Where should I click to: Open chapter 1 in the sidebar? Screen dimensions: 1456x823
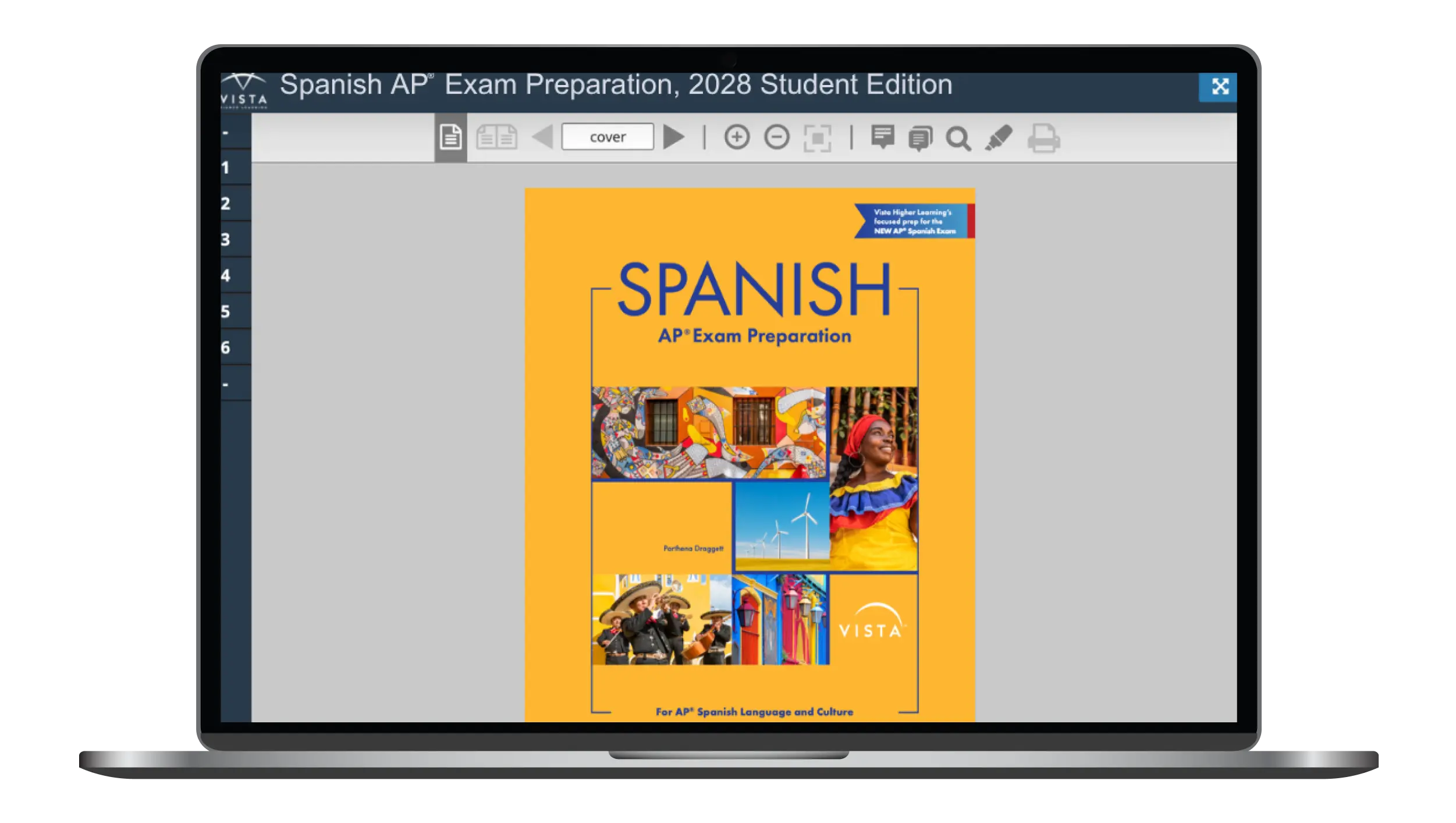pyautogui.click(x=236, y=168)
